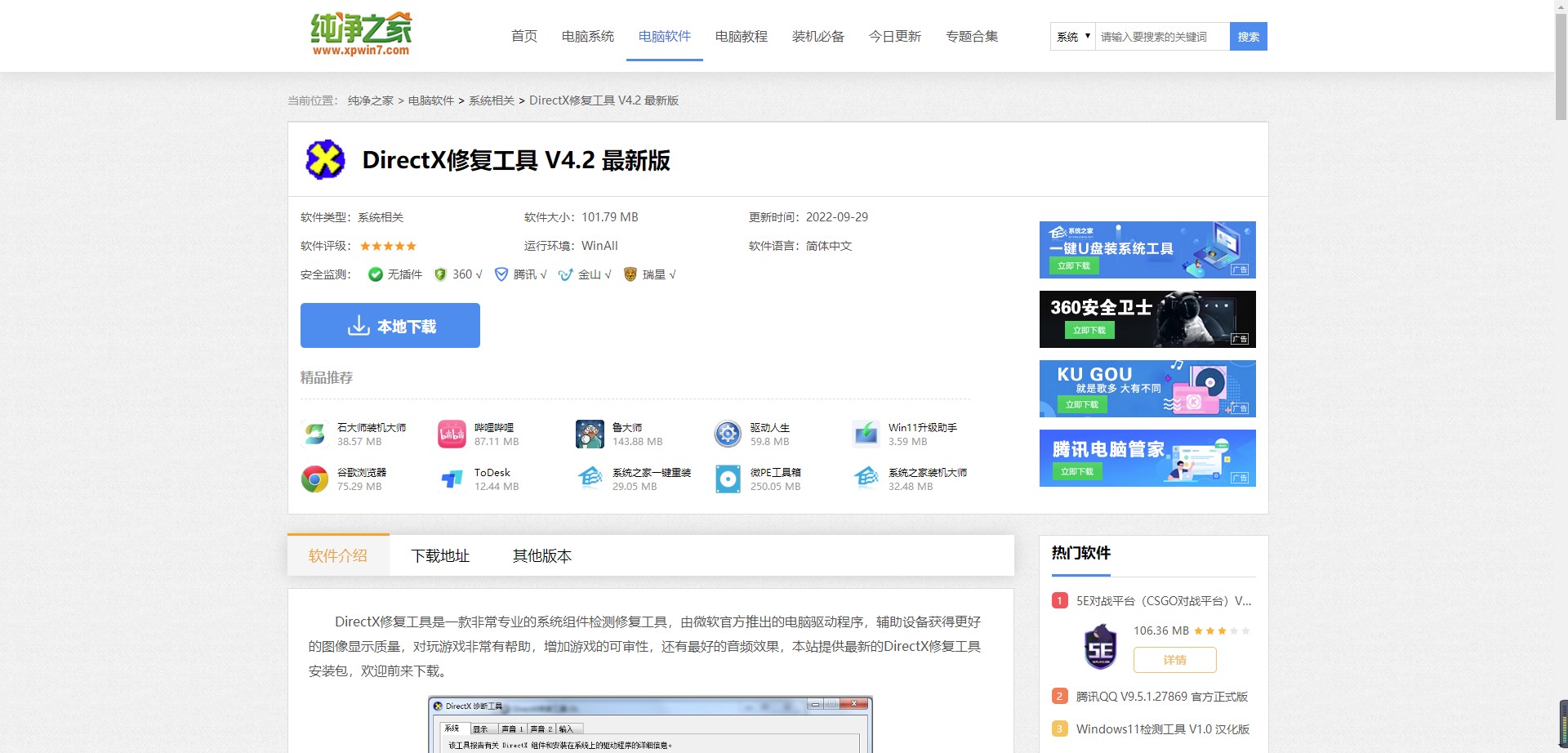Open the 系统之家装机大师 icon
Viewport: 1568px width, 753px height.
[866, 479]
